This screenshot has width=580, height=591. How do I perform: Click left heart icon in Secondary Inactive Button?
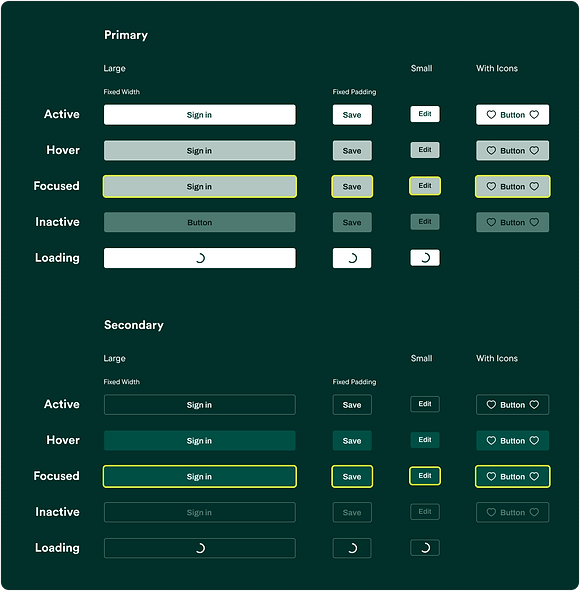pos(491,512)
